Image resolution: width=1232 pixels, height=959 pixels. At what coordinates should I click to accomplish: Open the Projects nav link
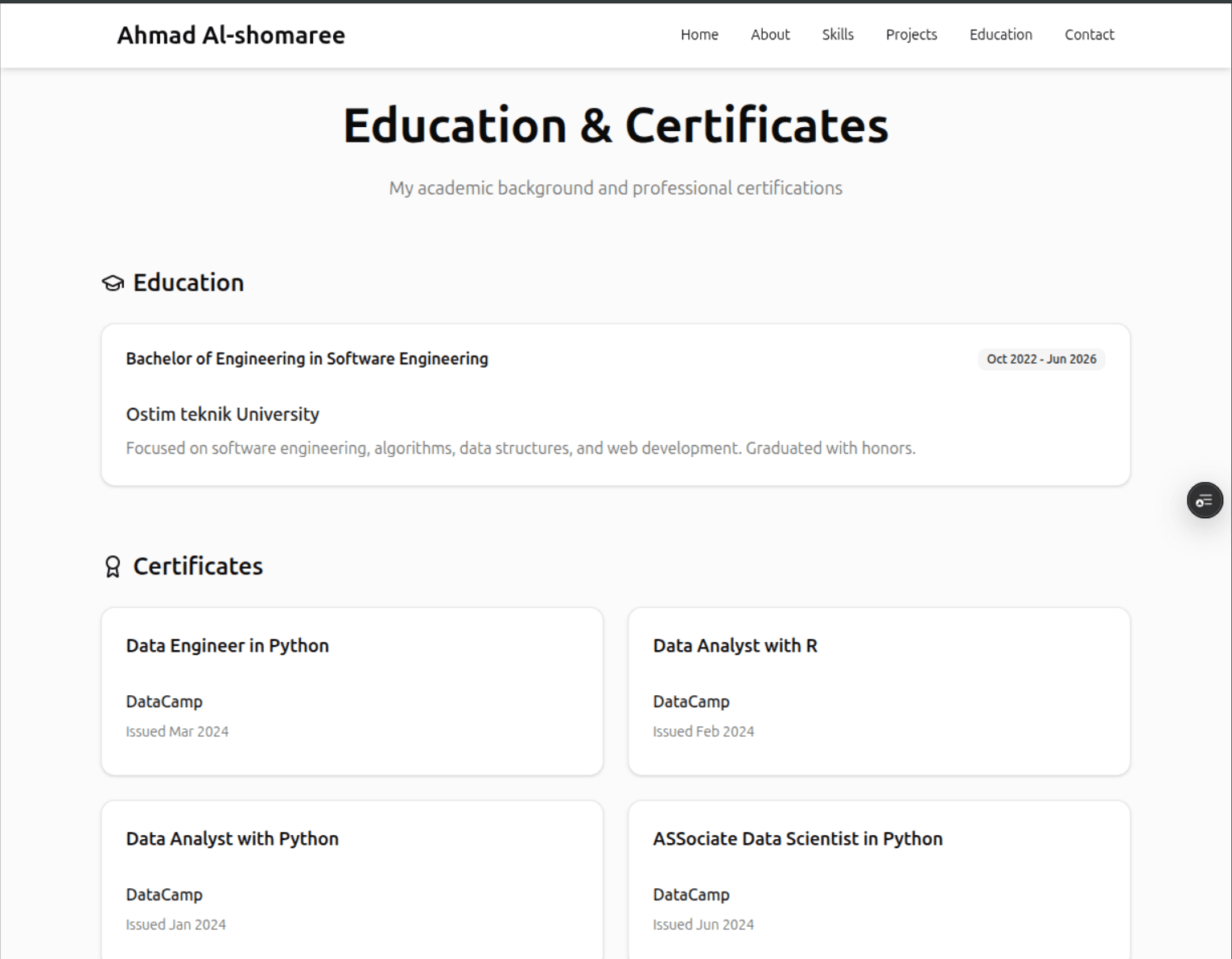[911, 35]
